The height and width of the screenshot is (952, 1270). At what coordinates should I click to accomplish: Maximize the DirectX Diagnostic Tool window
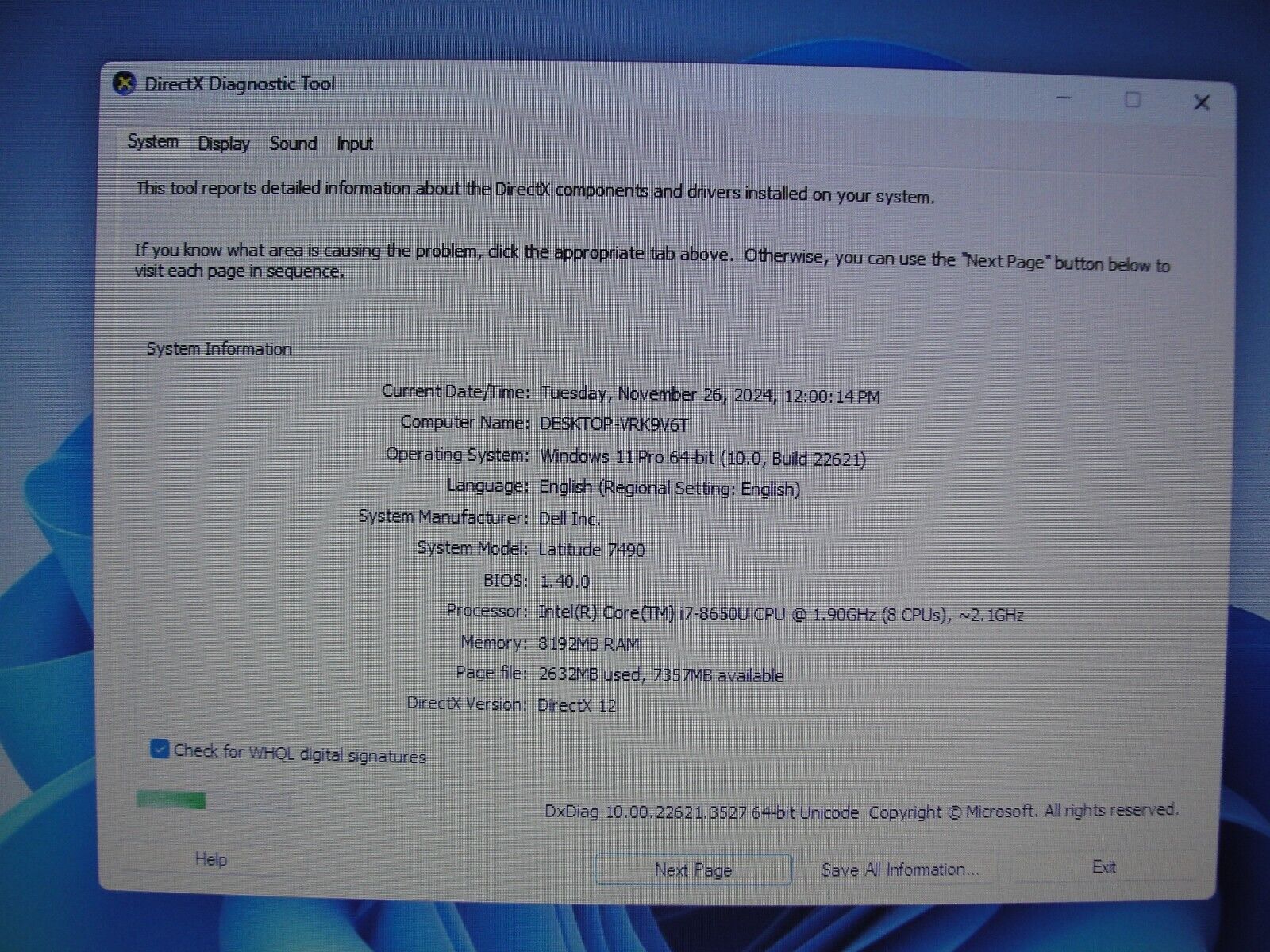1133,100
